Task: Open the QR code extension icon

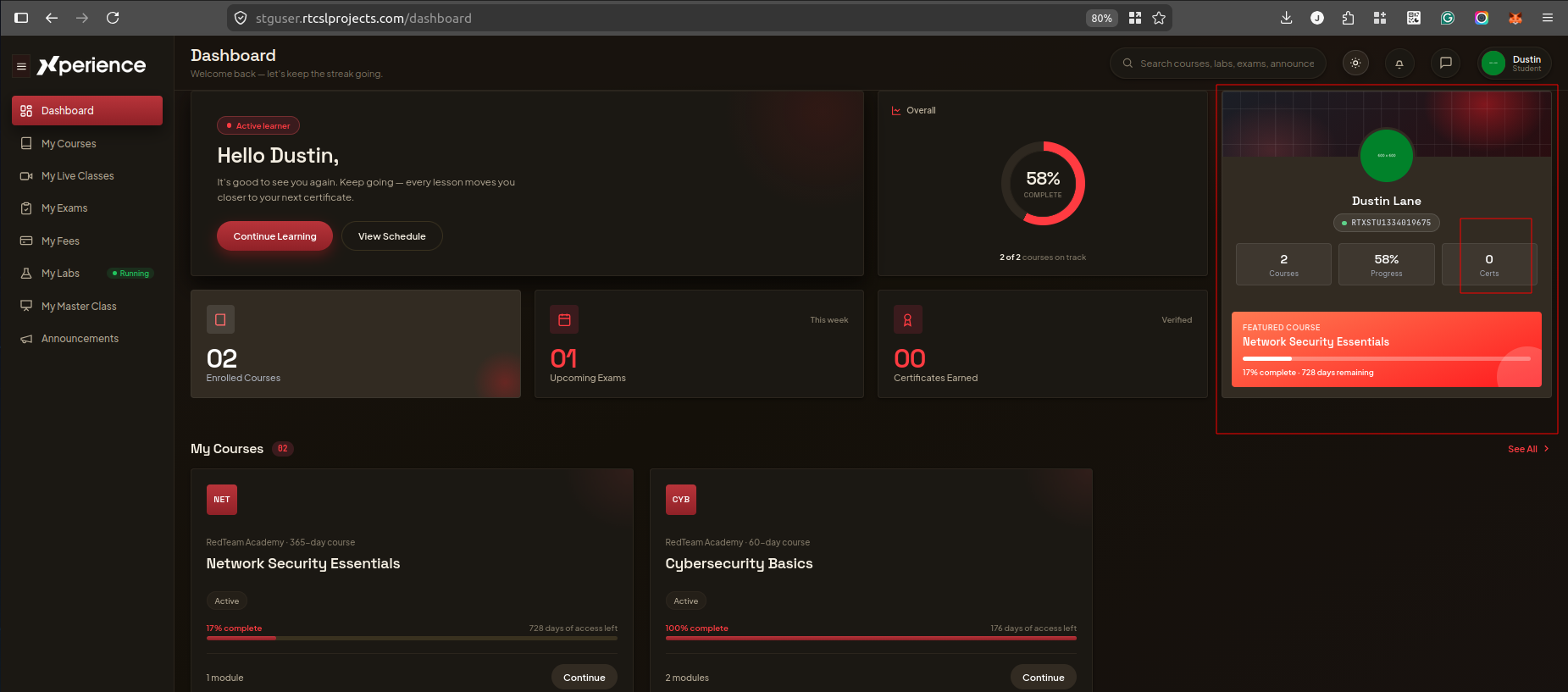Action: pos(1414,18)
